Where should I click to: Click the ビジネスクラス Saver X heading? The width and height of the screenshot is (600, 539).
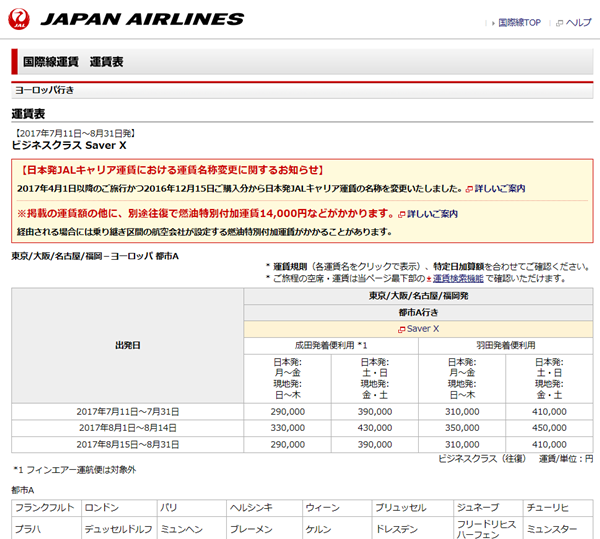[69, 145]
